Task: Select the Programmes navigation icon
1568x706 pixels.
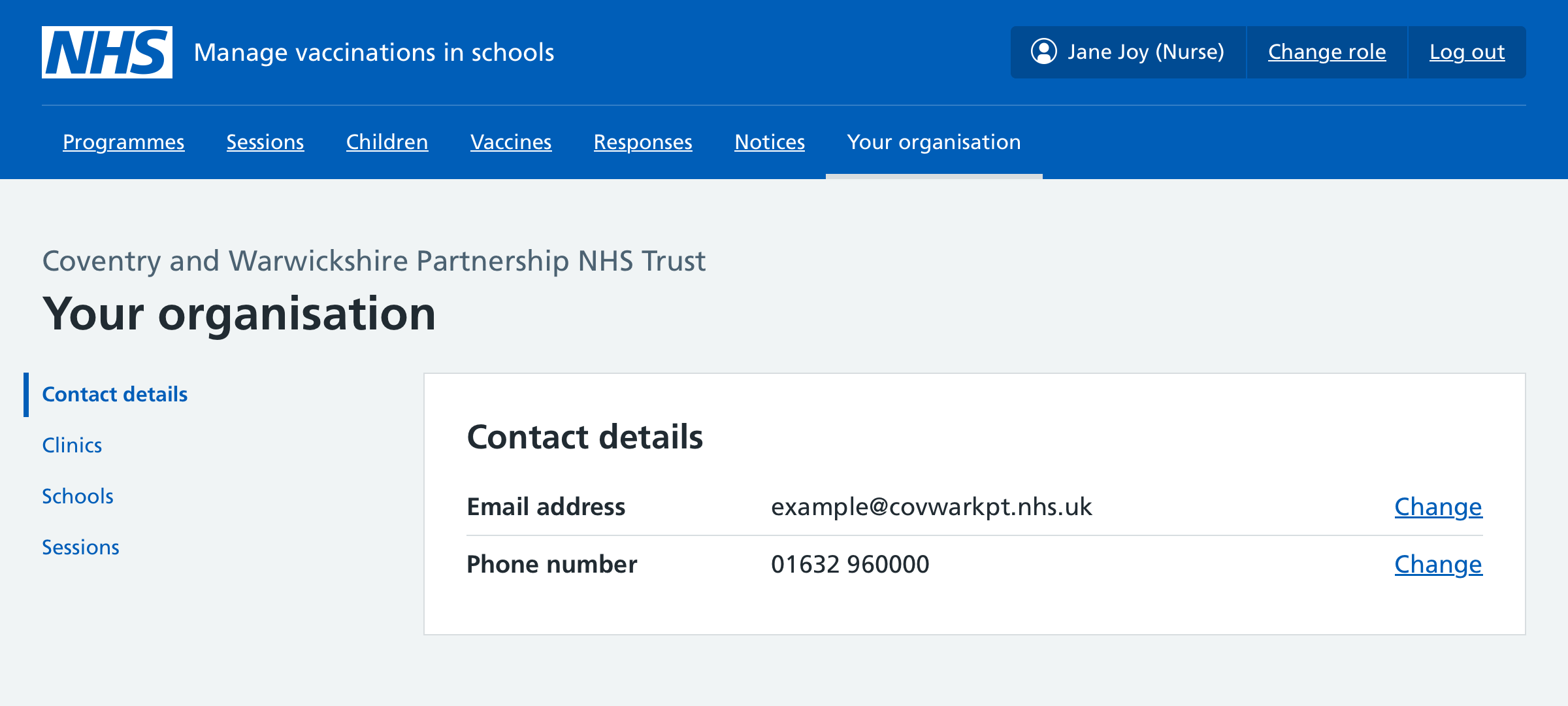Action: point(123,141)
